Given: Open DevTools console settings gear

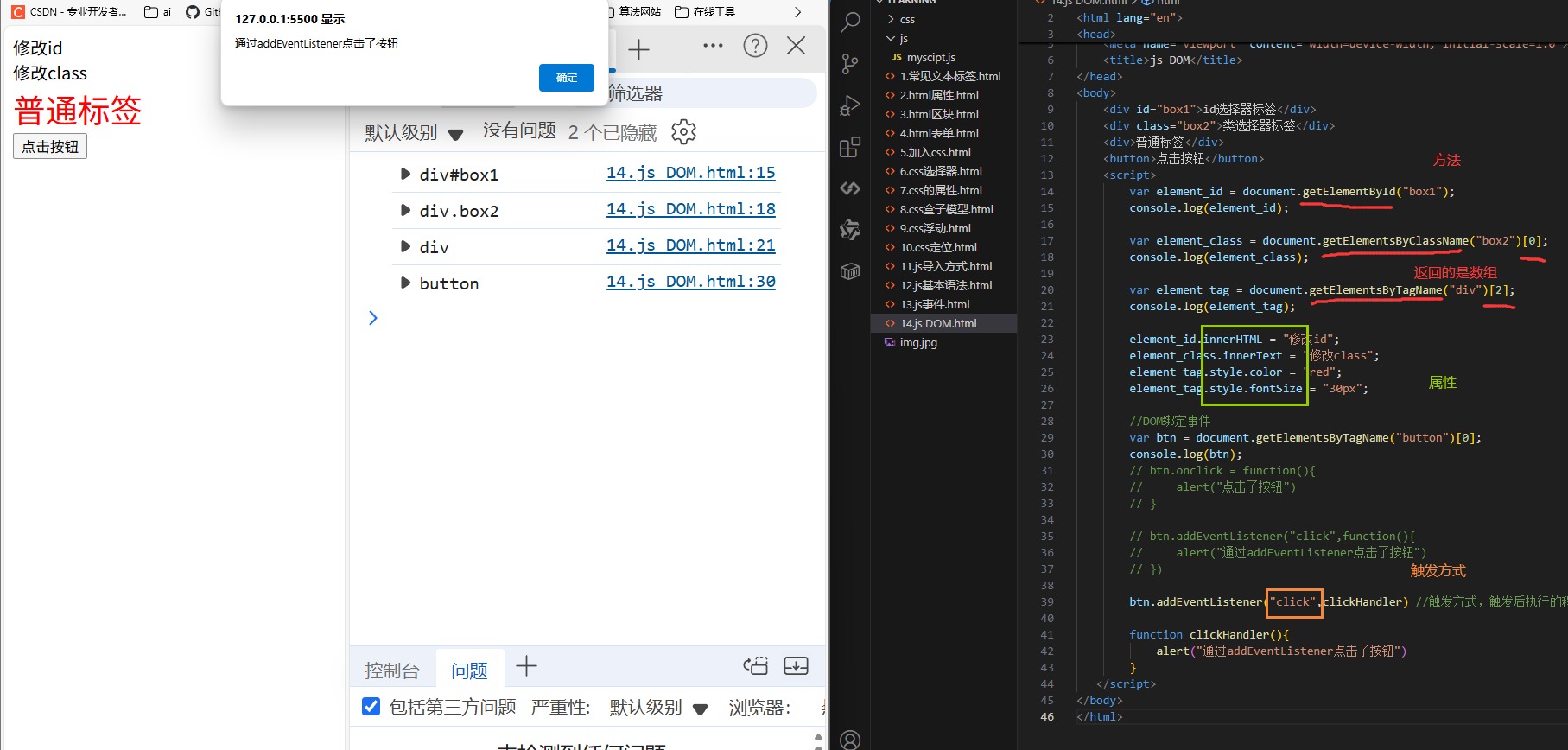Looking at the screenshot, I should pyautogui.click(x=683, y=132).
